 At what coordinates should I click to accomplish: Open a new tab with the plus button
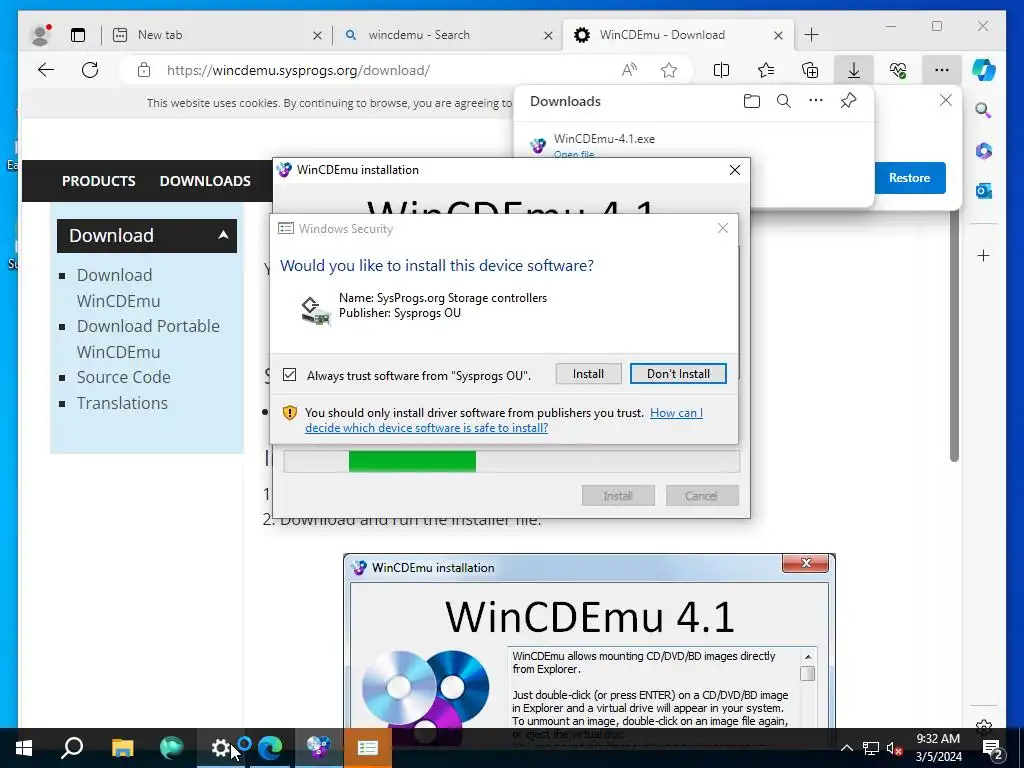click(811, 35)
